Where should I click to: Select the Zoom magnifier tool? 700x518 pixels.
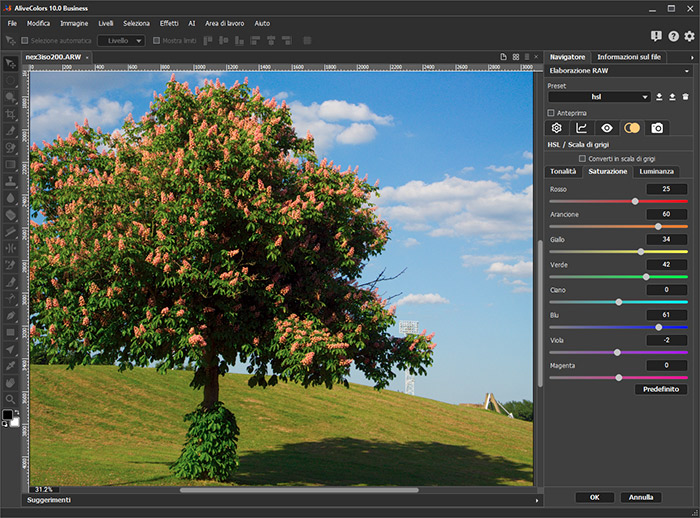coord(10,398)
